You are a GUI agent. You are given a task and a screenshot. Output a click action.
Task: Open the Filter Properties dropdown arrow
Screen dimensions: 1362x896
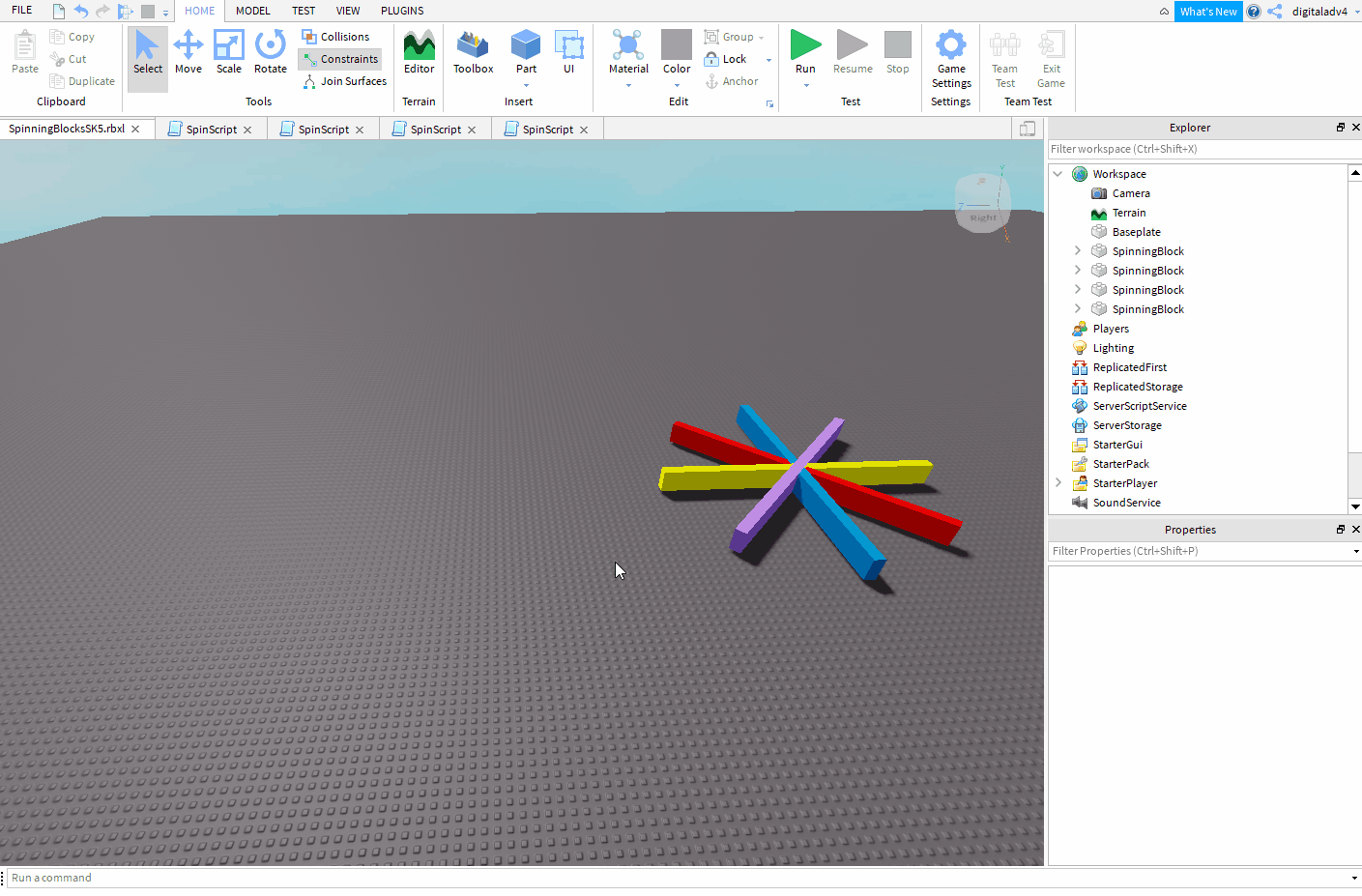1355,551
